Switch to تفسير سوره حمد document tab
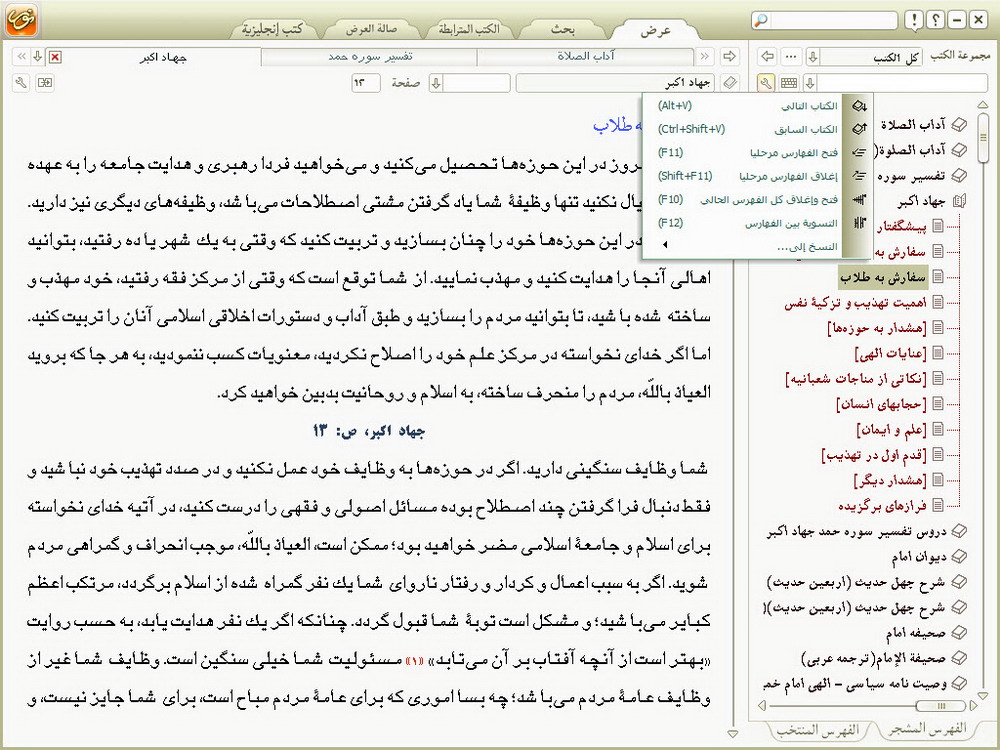Viewport: 1000px width, 750px height. pos(370,57)
